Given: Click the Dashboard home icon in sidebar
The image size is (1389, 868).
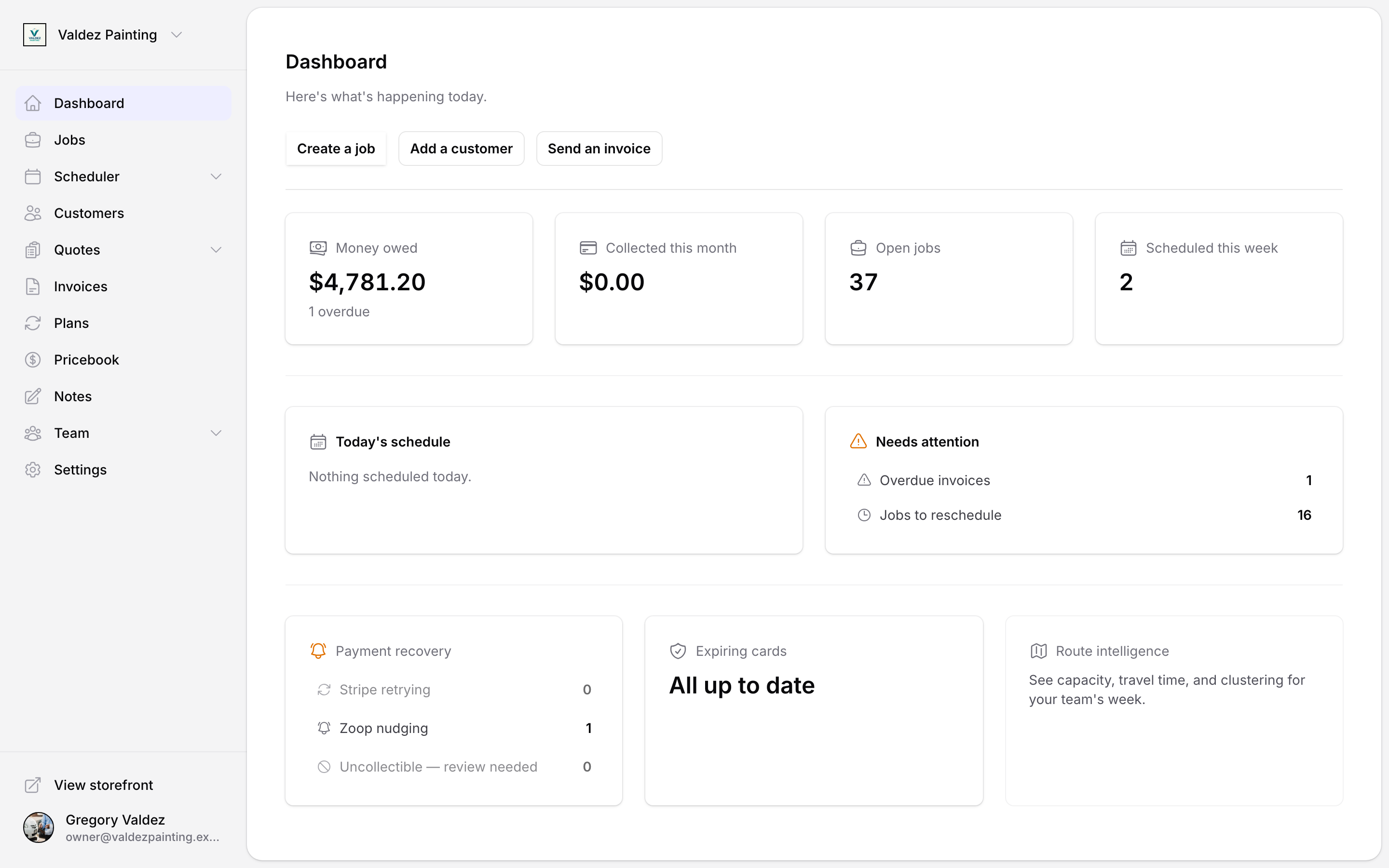Looking at the screenshot, I should pyautogui.click(x=33, y=103).
